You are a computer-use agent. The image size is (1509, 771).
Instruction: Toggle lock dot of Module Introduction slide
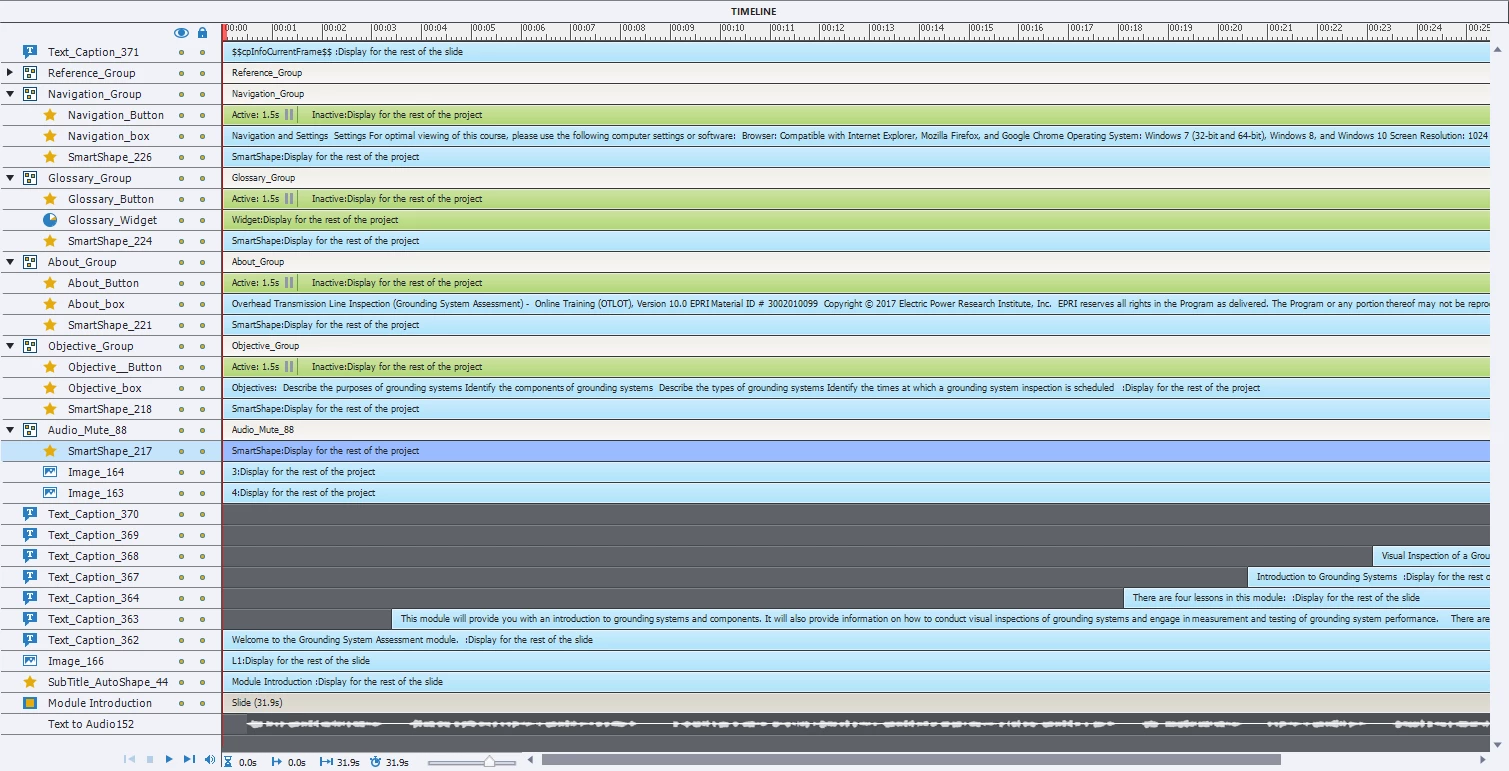pyautogui.click(x=203, y=702)
